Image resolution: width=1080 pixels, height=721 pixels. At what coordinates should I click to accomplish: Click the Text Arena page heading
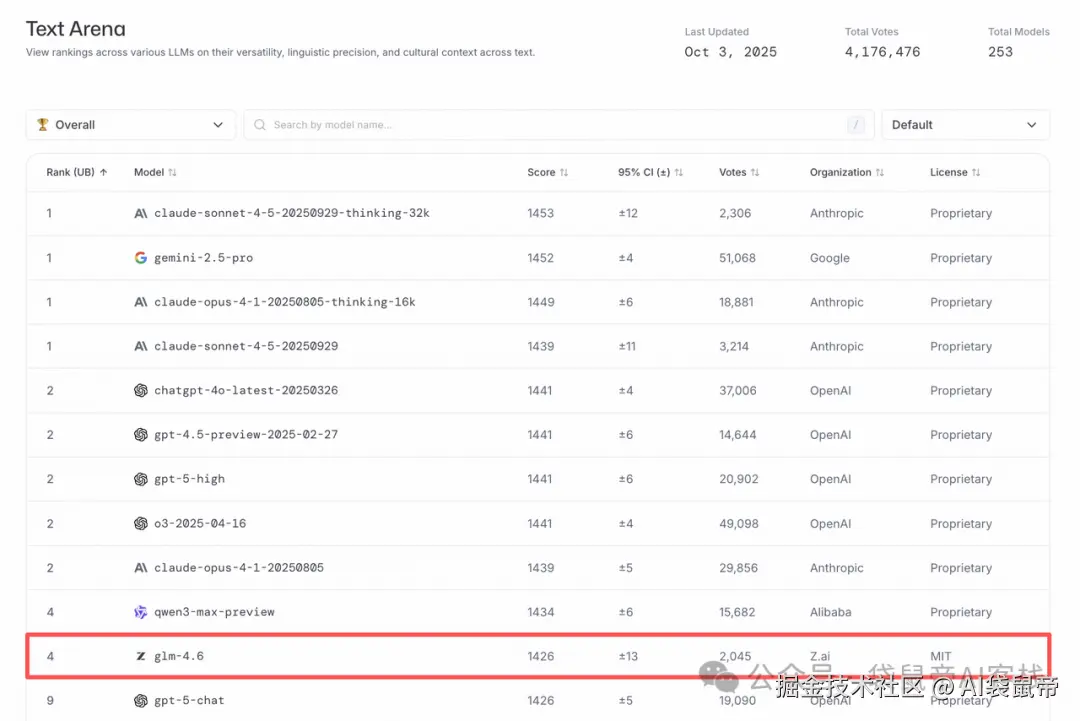point(76,29)
